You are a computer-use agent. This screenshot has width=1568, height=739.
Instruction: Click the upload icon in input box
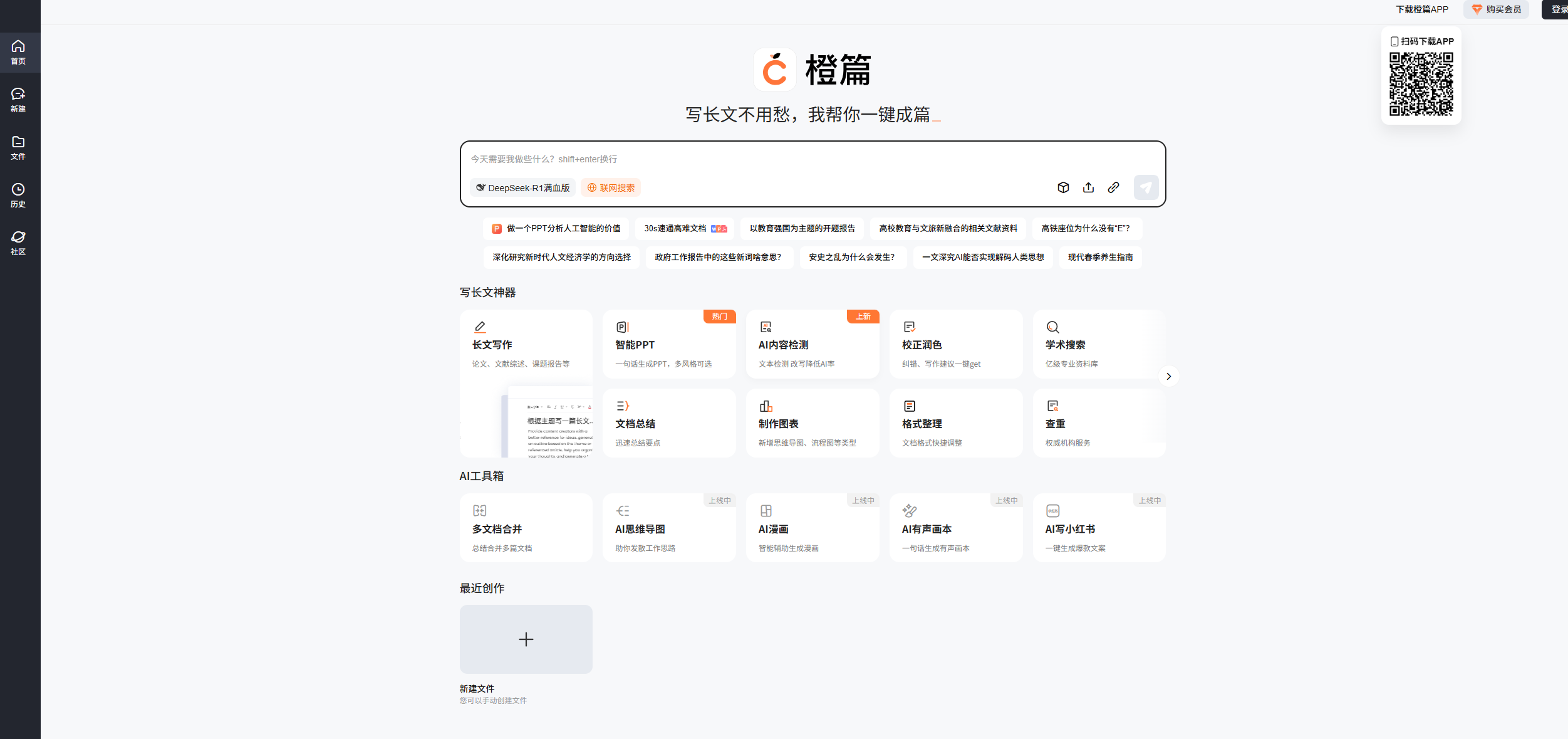point(1088,187)
